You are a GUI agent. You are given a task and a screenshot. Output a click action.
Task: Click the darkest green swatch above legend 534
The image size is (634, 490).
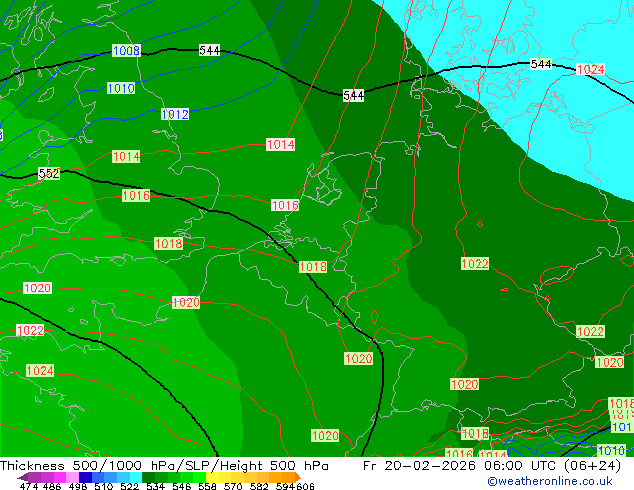(149, 477)
